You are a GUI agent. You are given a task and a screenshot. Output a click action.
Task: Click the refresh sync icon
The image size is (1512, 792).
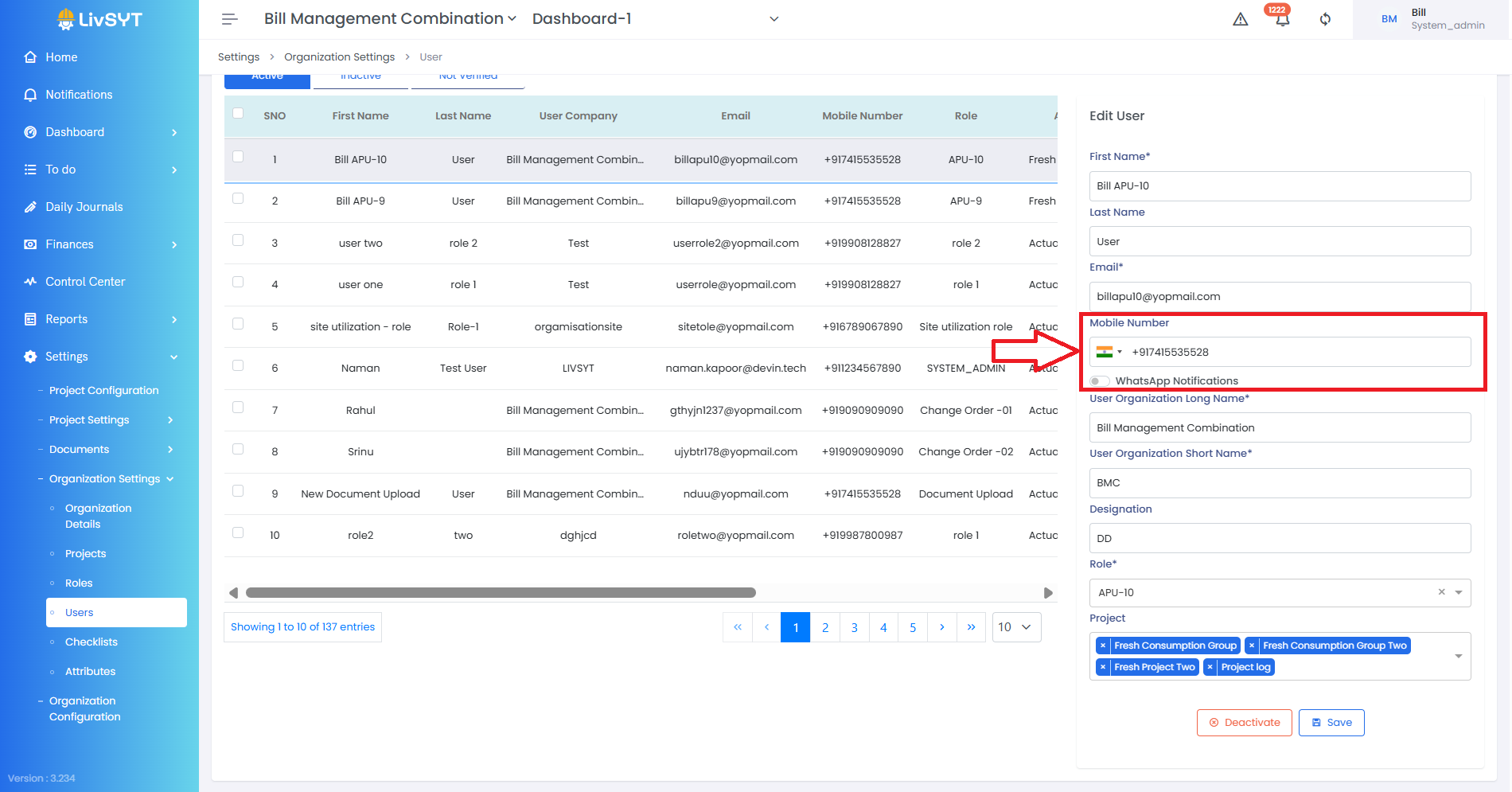click(1325, 19)
